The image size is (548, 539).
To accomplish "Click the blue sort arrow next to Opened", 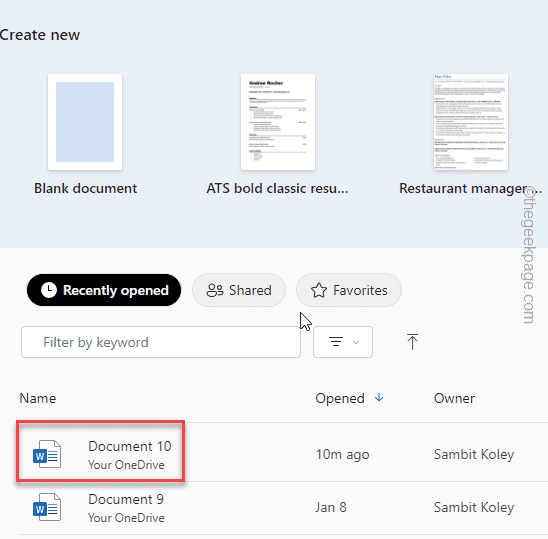I will coord(379,397).
